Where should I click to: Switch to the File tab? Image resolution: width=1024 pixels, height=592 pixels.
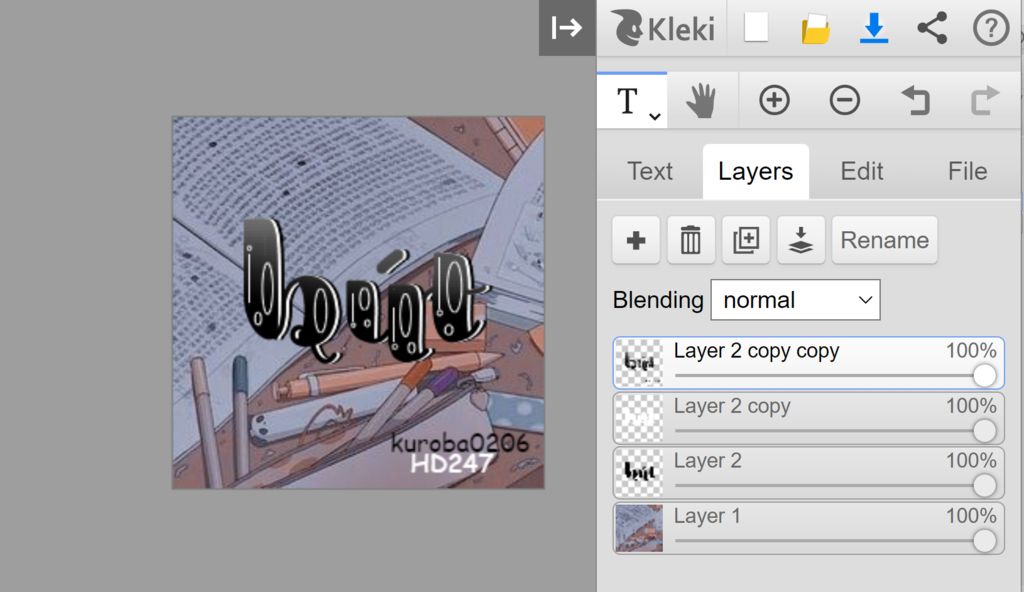pyautogui.click(x=967, y=171)
